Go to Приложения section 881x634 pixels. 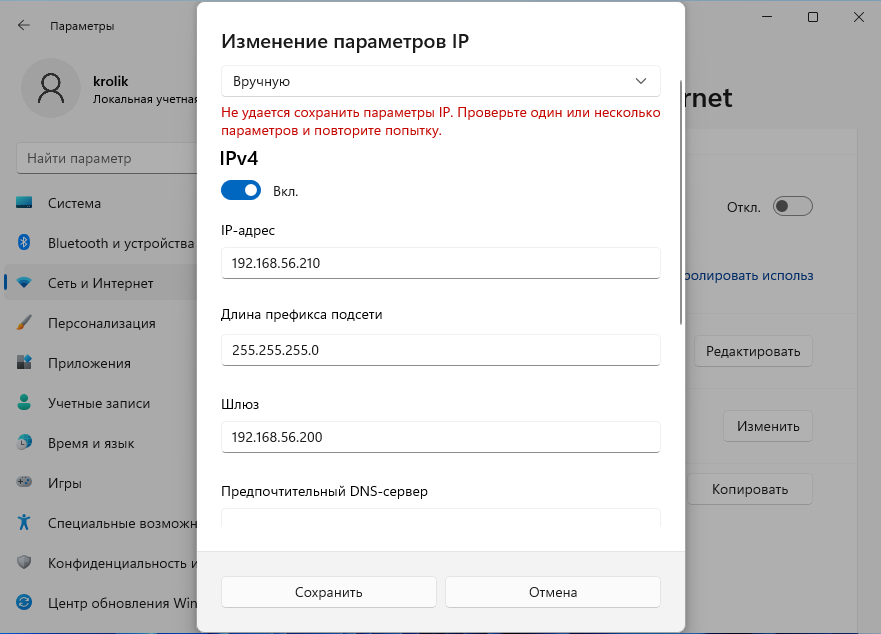coord(101,363)
